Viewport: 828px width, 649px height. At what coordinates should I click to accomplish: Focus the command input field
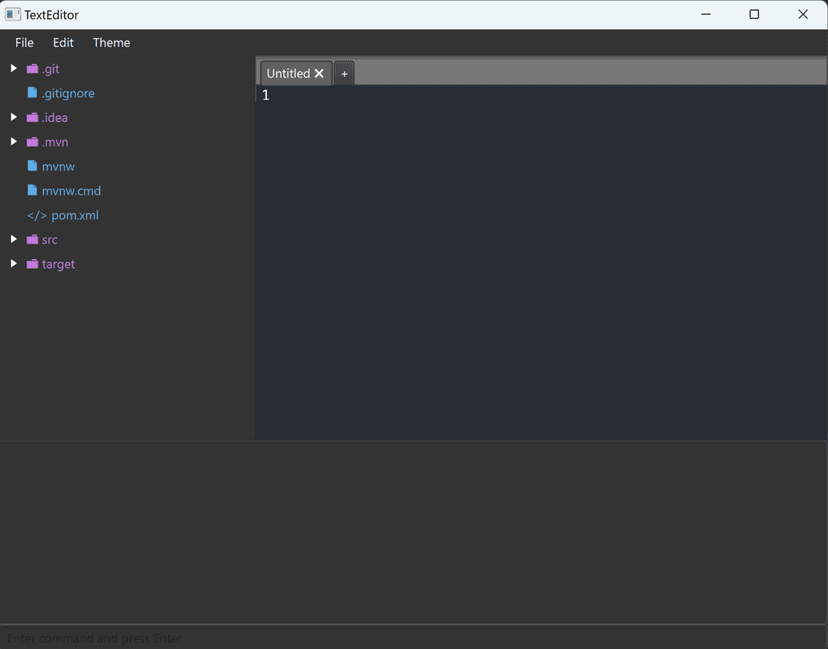coord(400,638)
